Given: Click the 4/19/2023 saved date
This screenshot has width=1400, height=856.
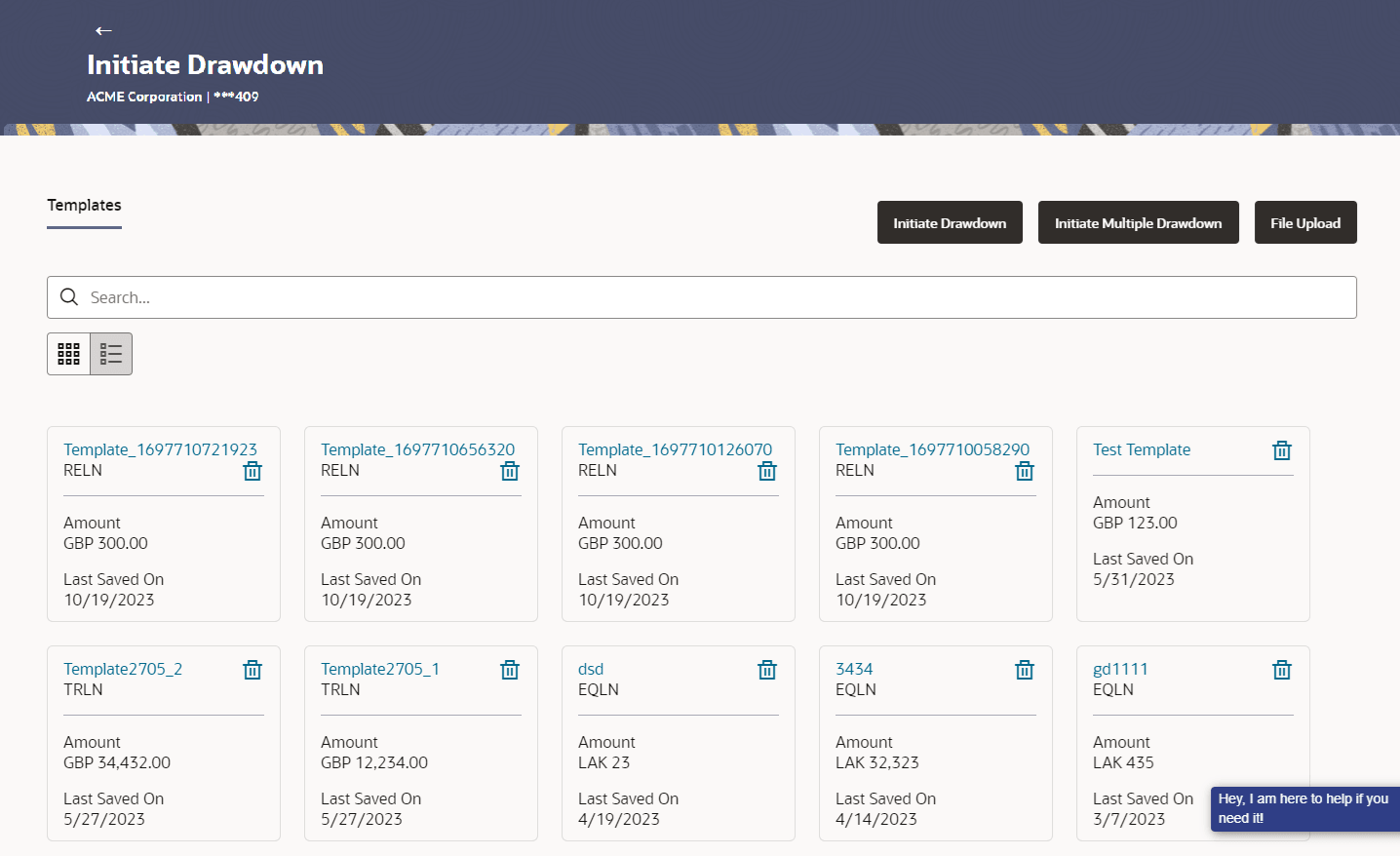Looking at the screenshot, I should tap(619, 819).
